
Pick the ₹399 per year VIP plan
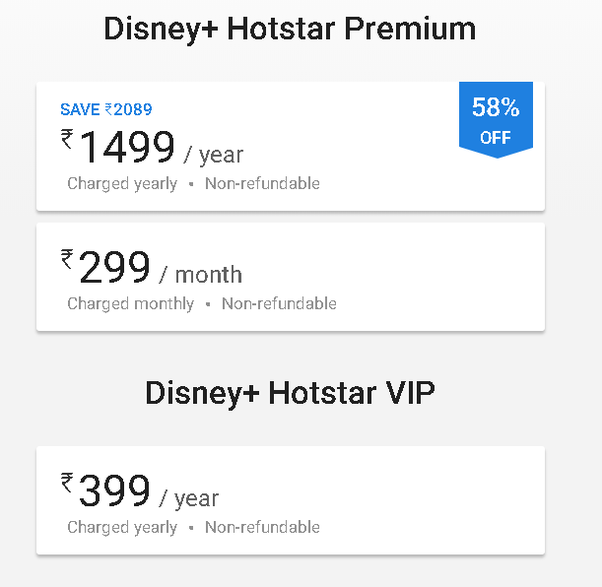tap(290, 500)
